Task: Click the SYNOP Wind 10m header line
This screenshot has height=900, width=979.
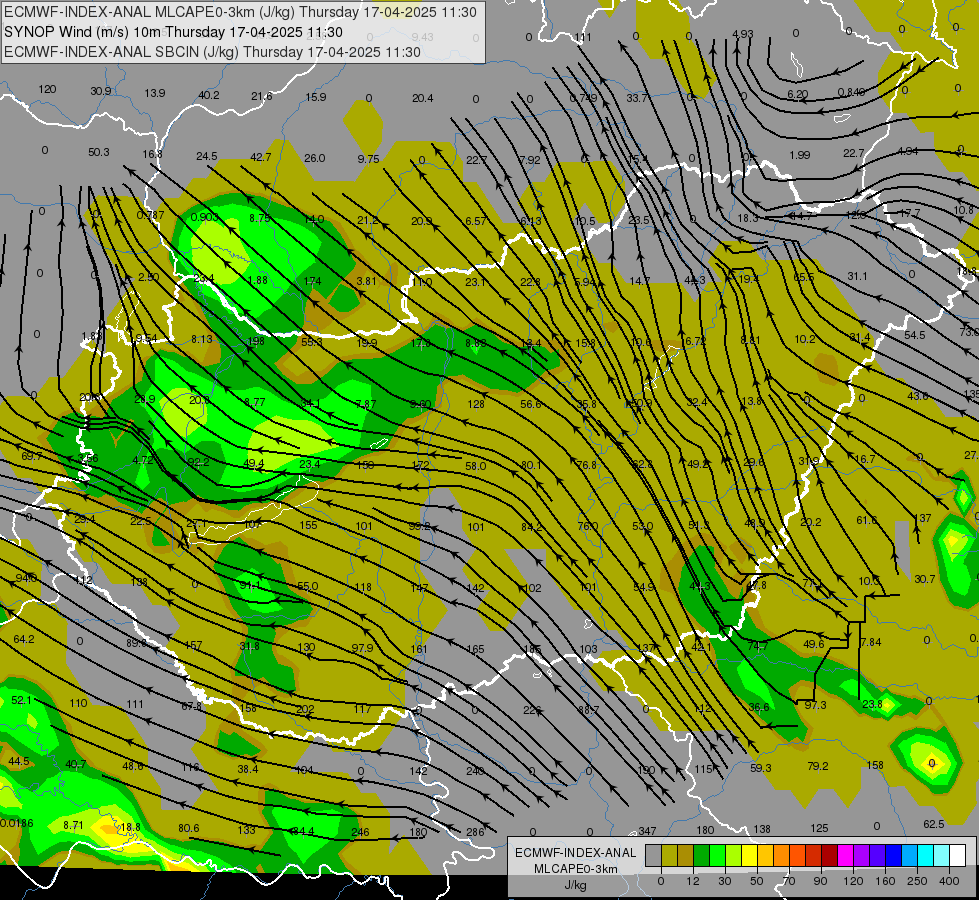Action: pyautogui.click(x=173, y=32)
